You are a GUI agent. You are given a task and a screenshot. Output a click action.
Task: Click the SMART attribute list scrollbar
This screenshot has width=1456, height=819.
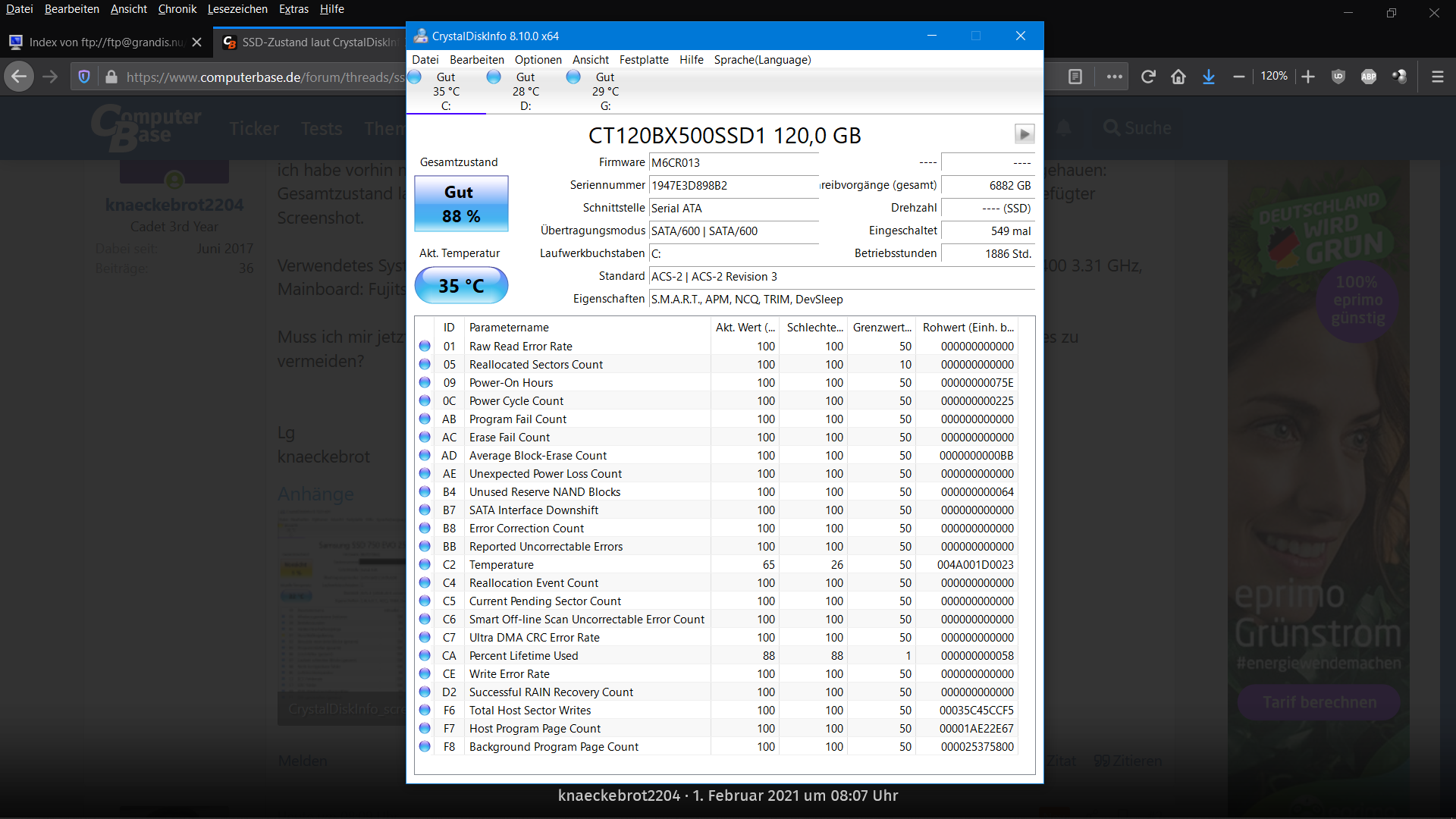1025,531
